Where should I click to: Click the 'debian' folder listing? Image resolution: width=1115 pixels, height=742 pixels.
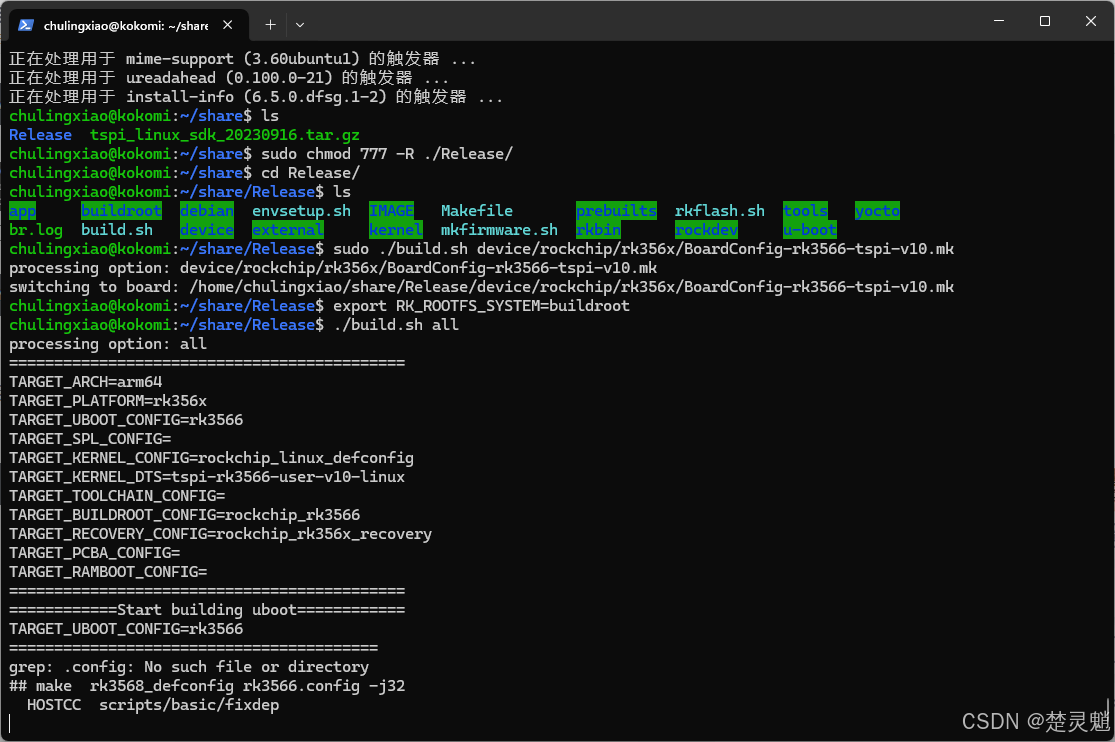(207, 211)
